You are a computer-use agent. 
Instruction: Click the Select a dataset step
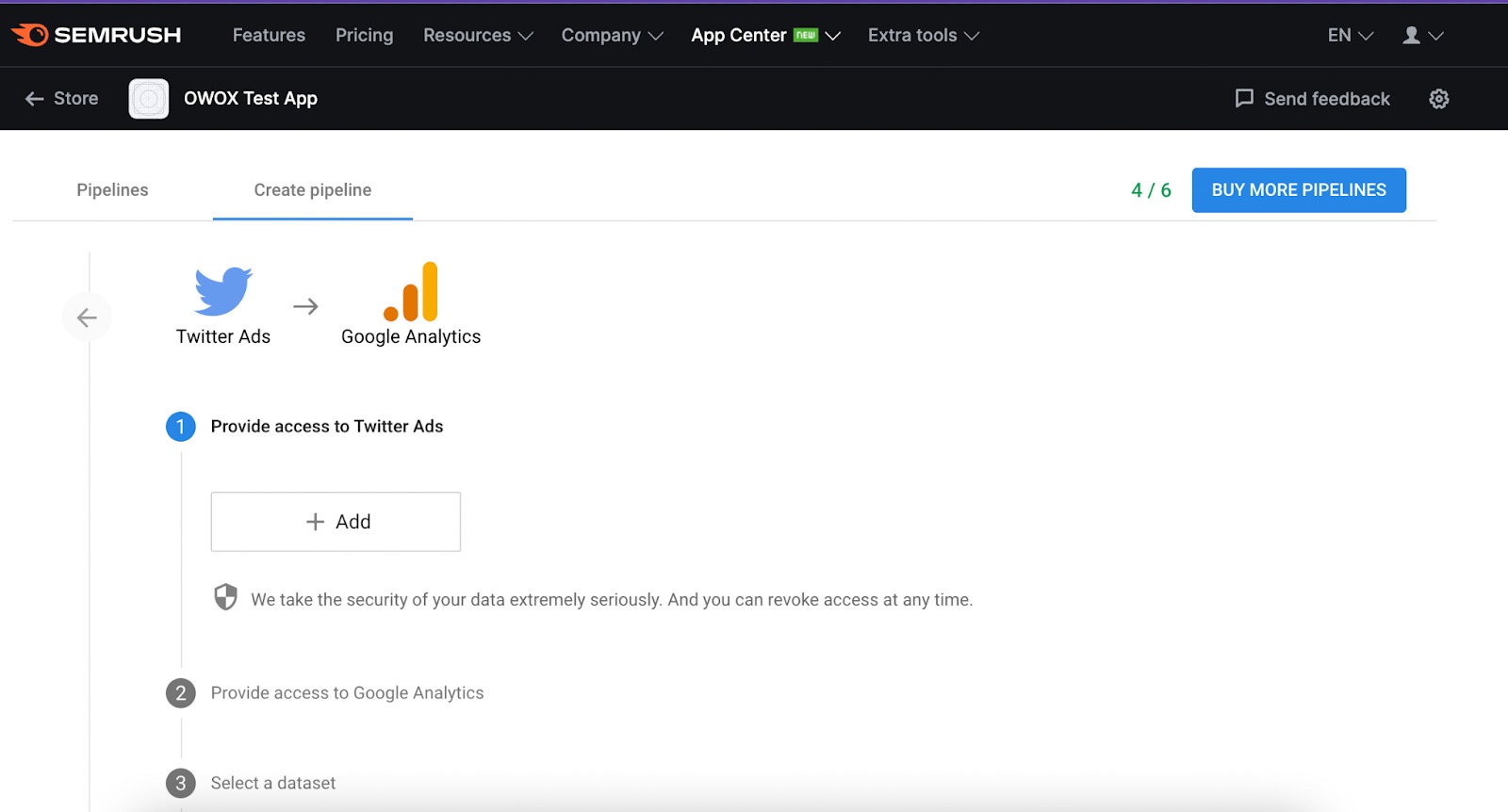point(273,784)
